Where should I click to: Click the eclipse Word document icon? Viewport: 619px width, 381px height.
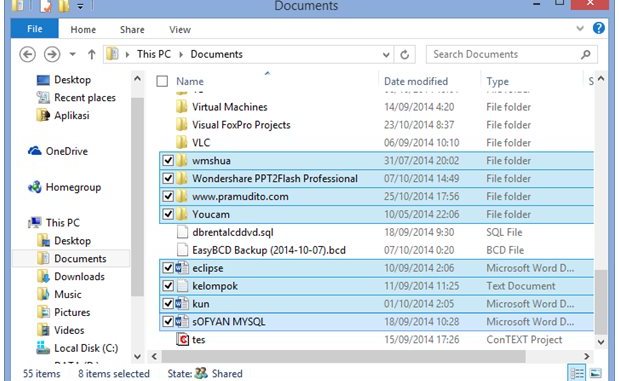(182, 268)
